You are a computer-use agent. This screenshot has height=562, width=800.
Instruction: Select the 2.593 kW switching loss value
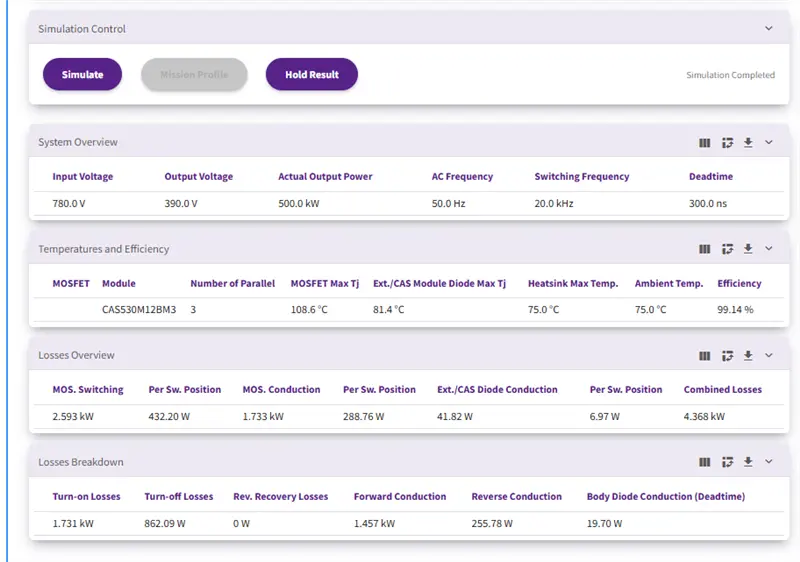pos(73,417)
